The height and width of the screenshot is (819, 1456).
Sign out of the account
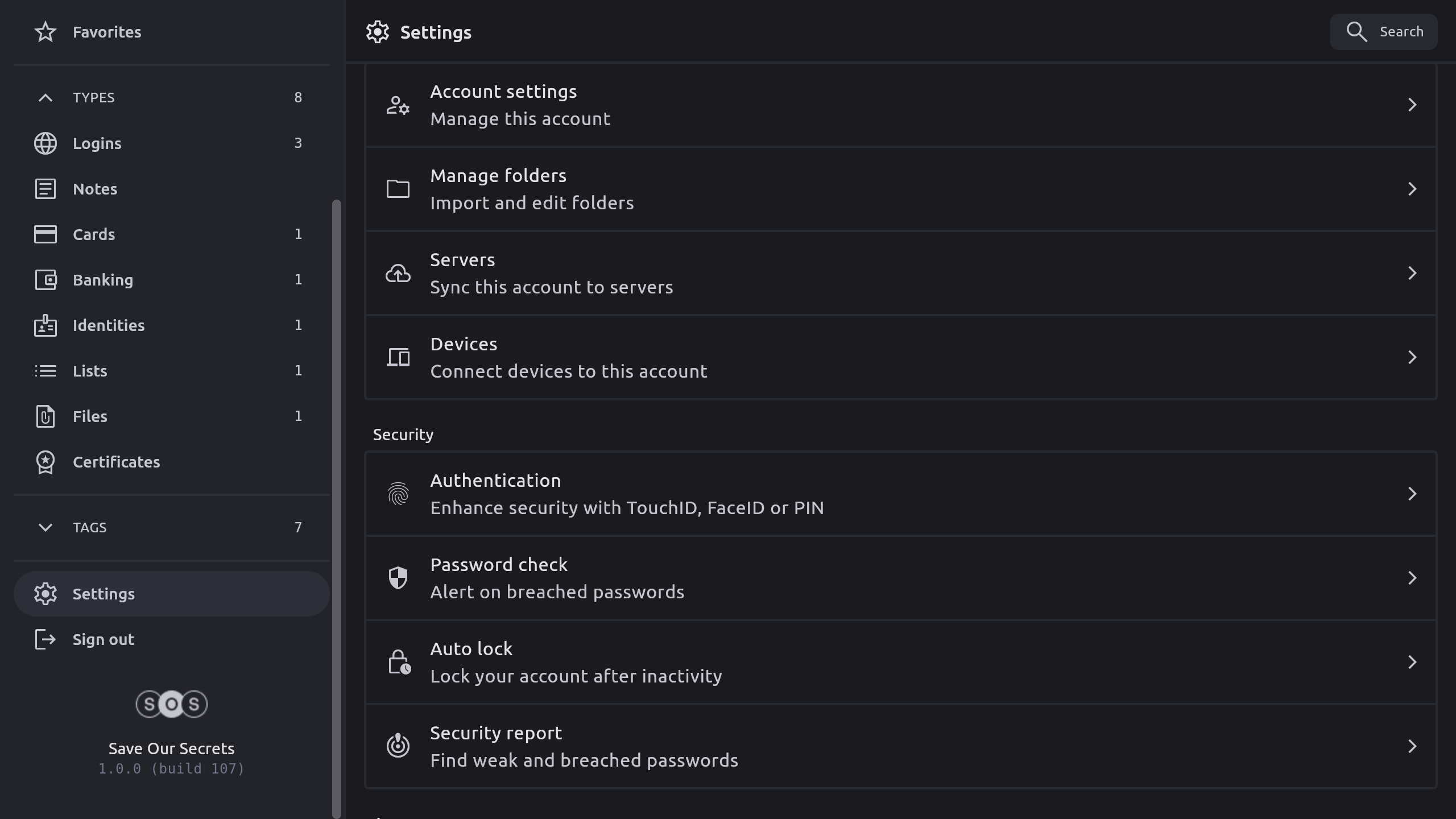(104, 639)
